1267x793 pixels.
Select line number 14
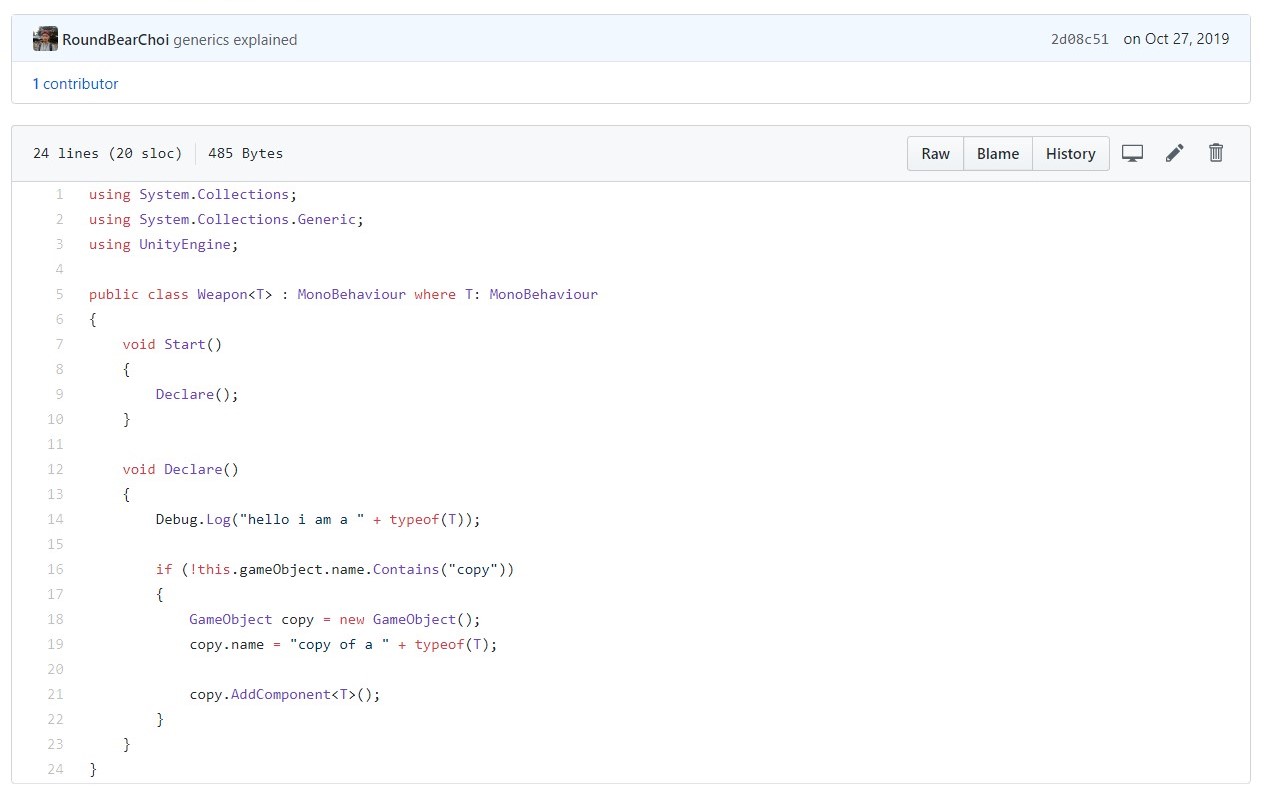click(x=55, y=519)
